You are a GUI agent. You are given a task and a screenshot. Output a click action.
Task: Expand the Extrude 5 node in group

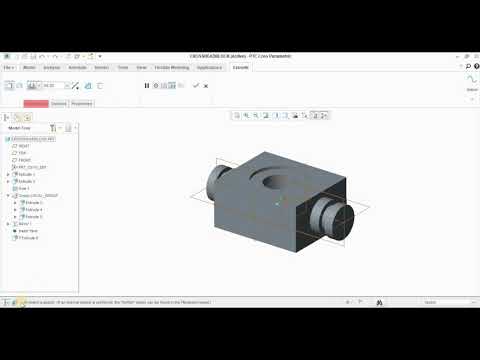coord(15,217)
